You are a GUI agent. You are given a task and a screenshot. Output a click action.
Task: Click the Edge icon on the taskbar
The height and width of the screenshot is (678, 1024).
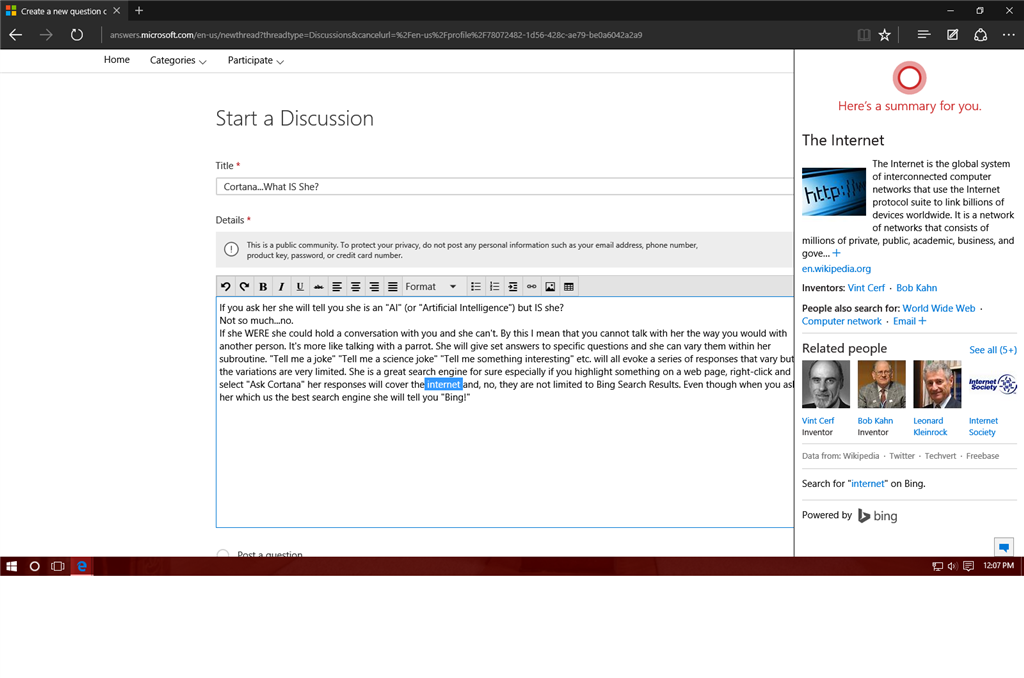pyautogui.click(x=82, y=566)
